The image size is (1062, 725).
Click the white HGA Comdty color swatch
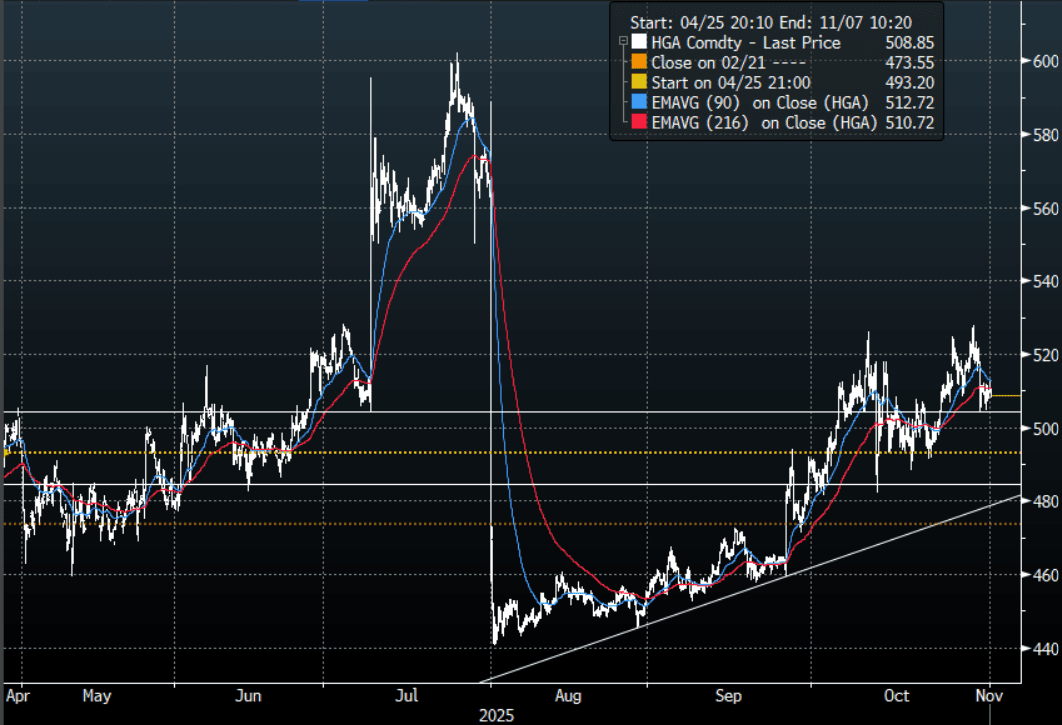[x=639, y=43]
